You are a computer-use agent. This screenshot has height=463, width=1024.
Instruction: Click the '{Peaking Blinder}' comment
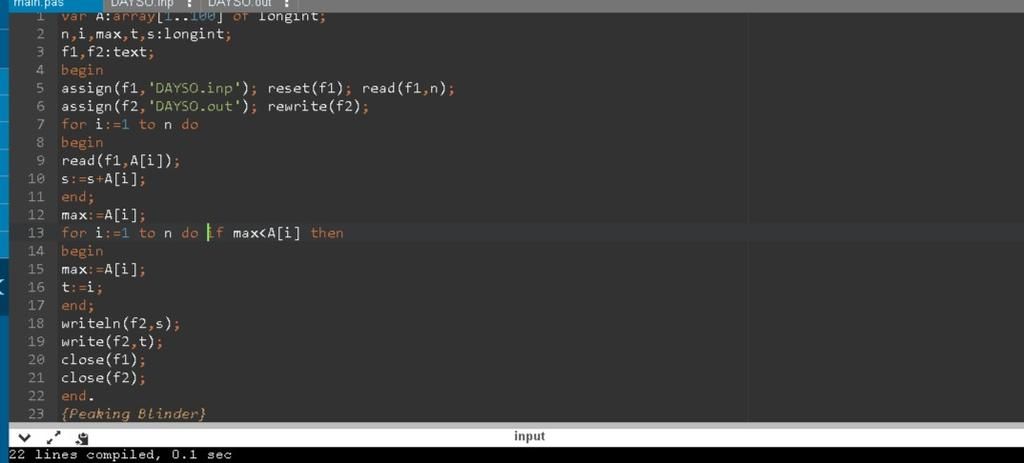click(133, 414)
